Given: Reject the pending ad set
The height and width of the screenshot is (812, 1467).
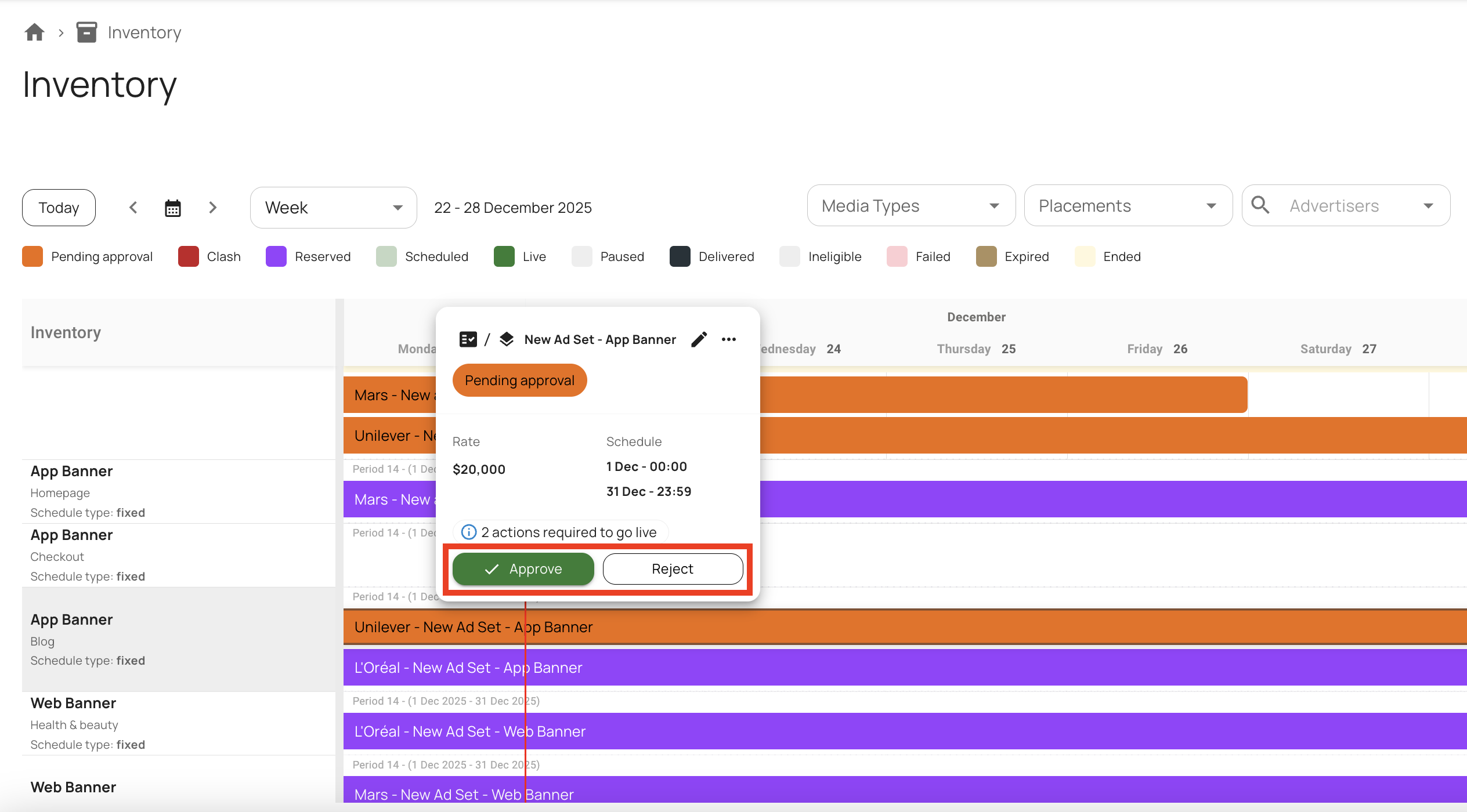Looking at the screenshot, I should (673, 569).
